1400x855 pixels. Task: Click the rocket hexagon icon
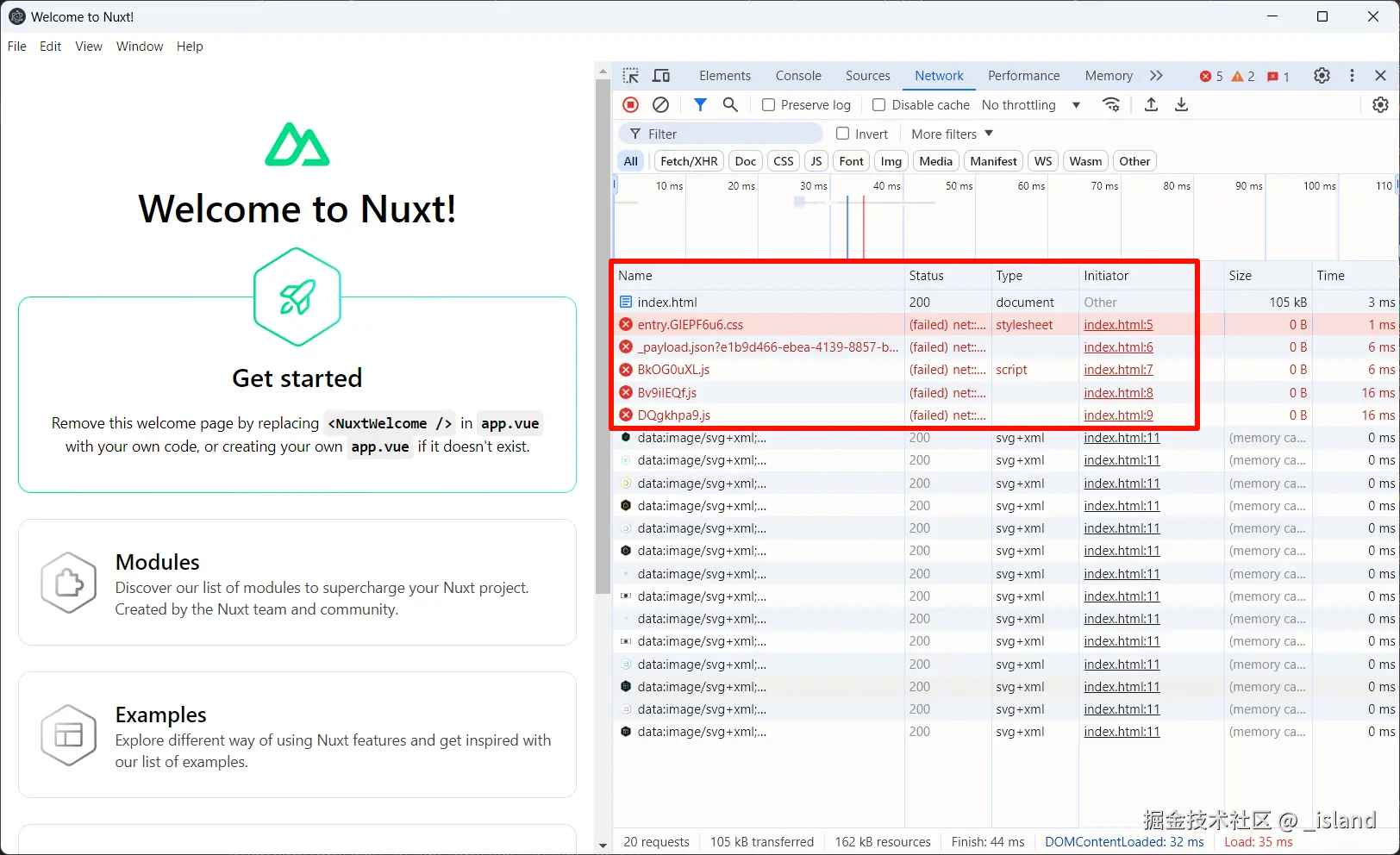click(297, 297)
